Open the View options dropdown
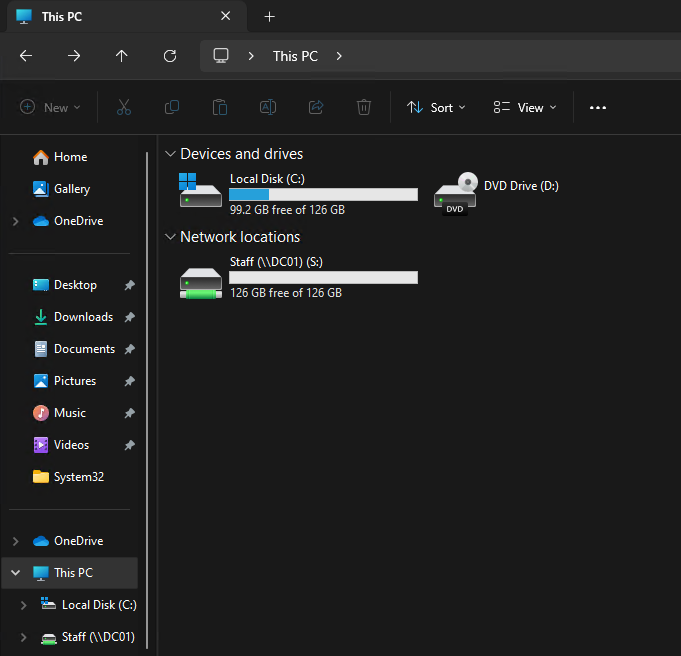 tap(525, 107)
